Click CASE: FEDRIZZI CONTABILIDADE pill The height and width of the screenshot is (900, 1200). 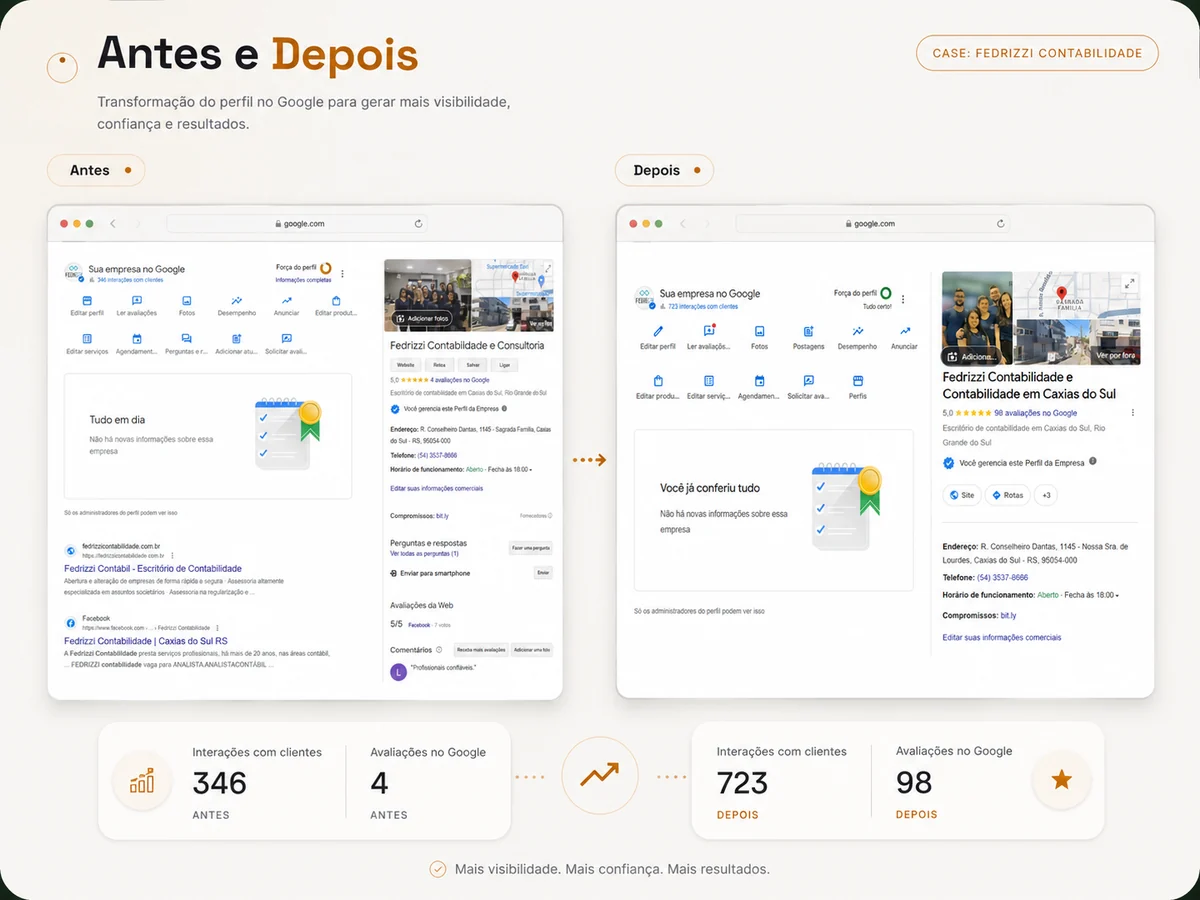tap(1037, 53)
